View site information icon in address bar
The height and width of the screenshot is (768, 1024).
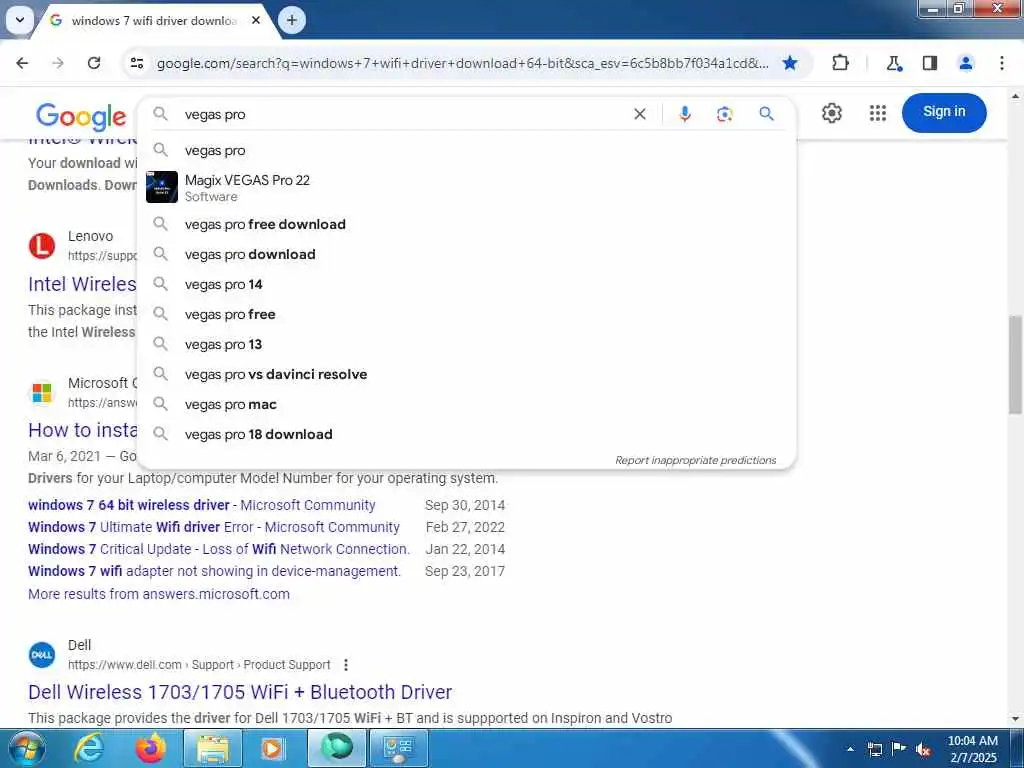[x=136, y=63]
